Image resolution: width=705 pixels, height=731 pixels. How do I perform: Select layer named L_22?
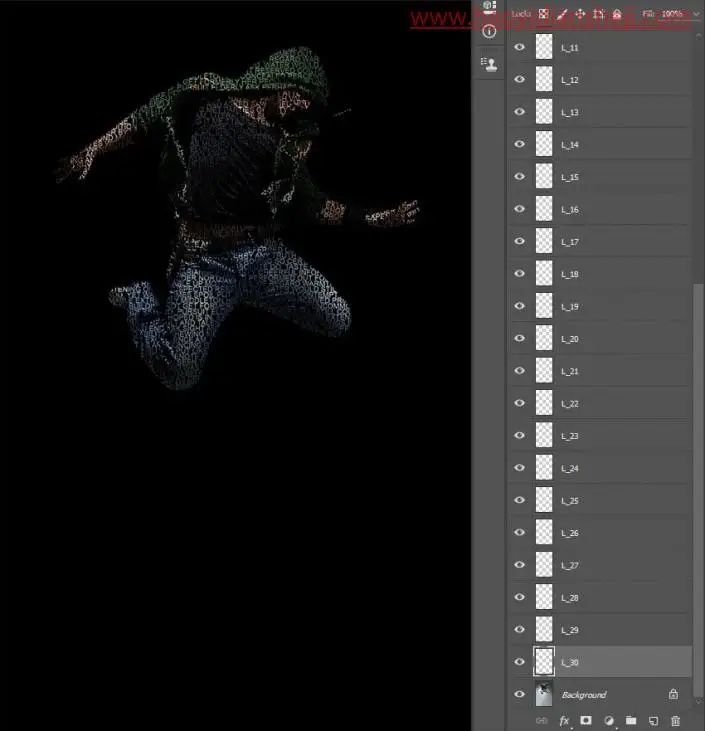pyautogui.click(x=570, y=404)
